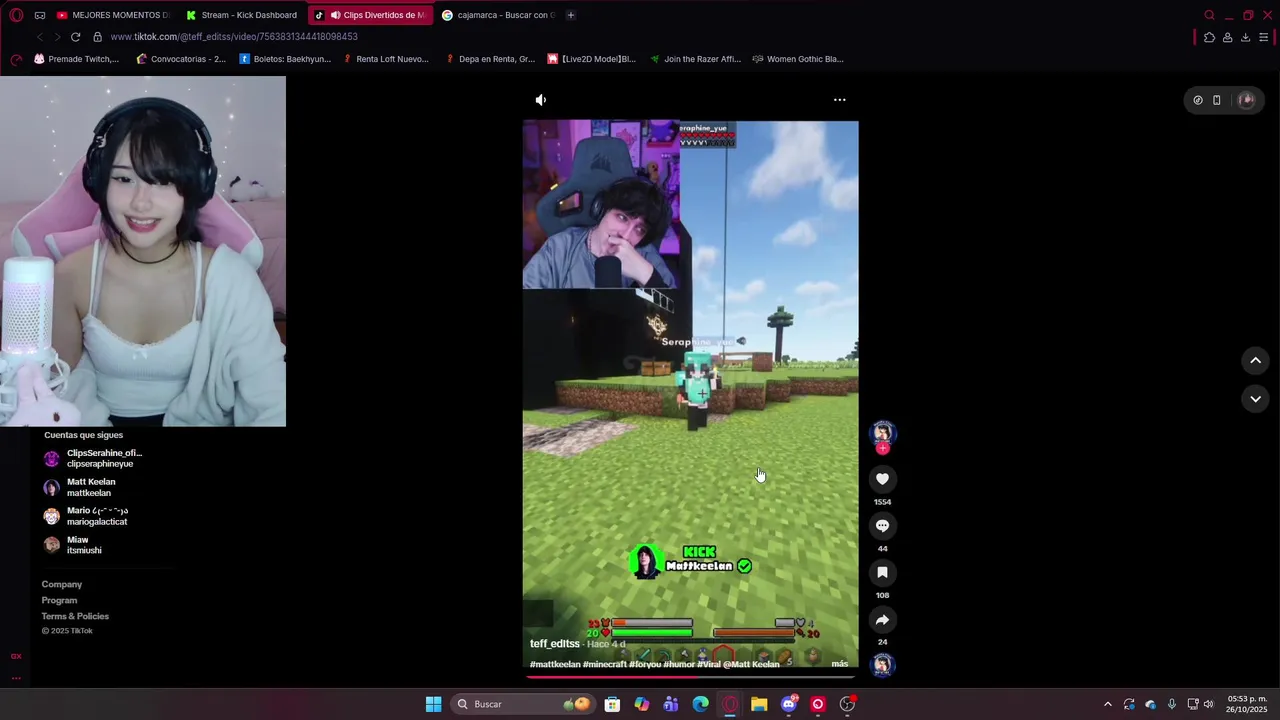Open the browser profile account icon
The width and height of the screenshot is (1280, 720).
tap(1227, 37)
